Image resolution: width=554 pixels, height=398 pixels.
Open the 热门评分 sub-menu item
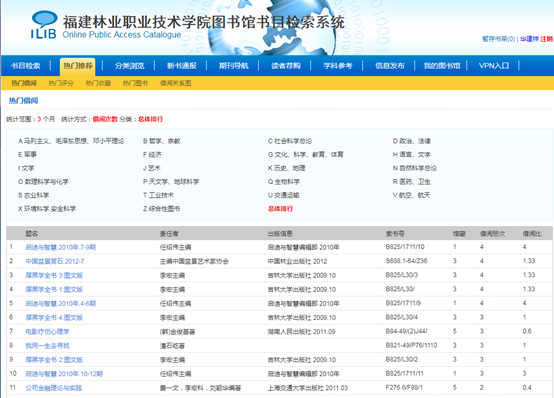(61, 83)
